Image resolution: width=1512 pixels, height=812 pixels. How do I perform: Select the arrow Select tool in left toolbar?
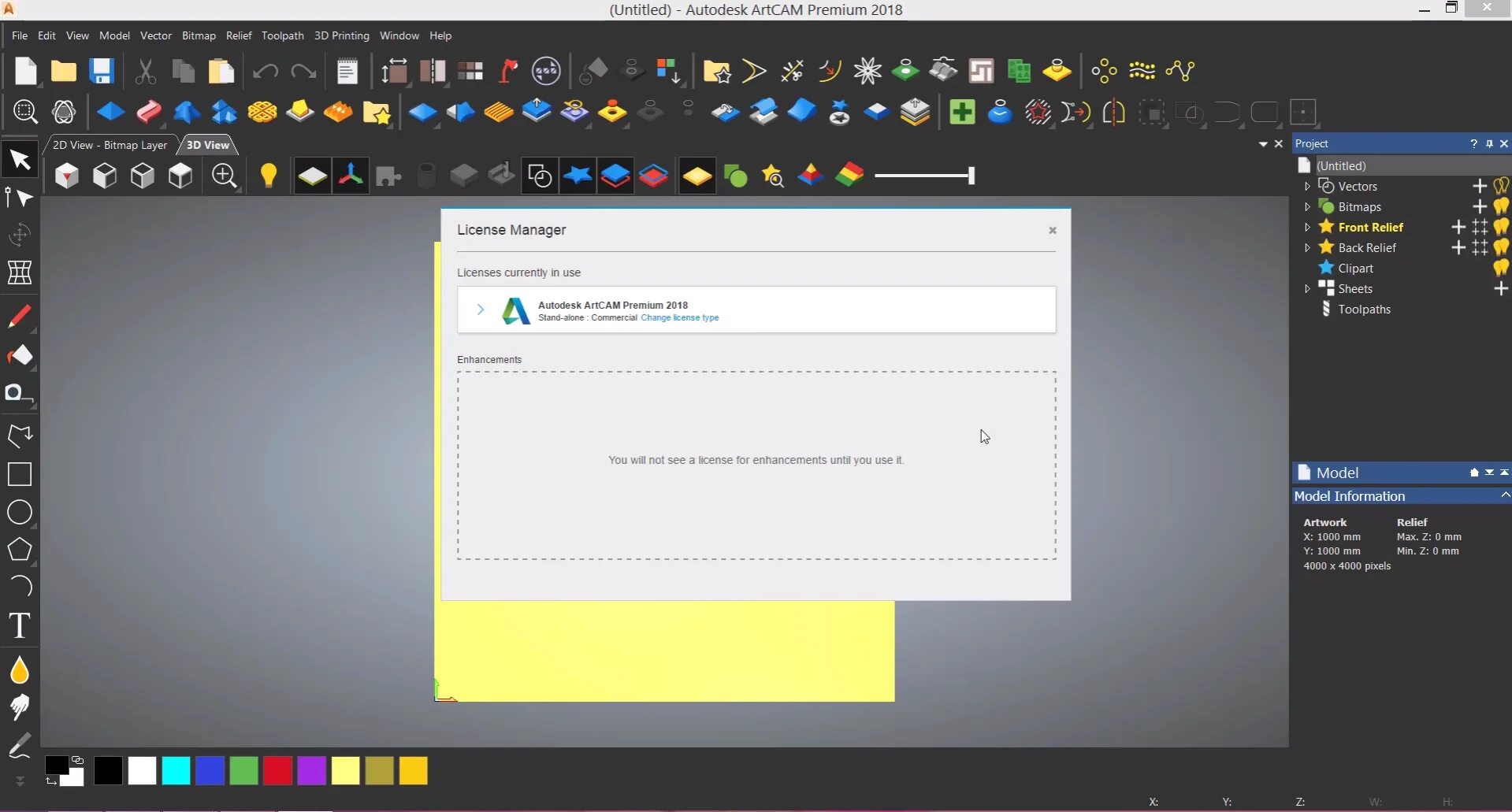(20, 160)
